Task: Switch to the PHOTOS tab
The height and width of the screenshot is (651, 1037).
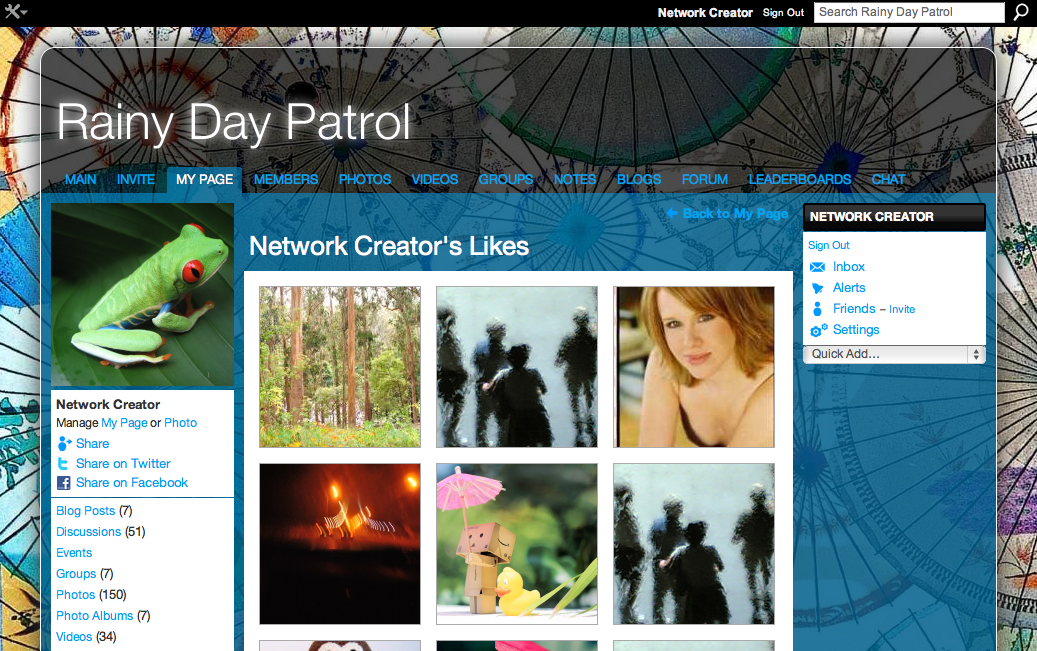Action: coord(365,179)
